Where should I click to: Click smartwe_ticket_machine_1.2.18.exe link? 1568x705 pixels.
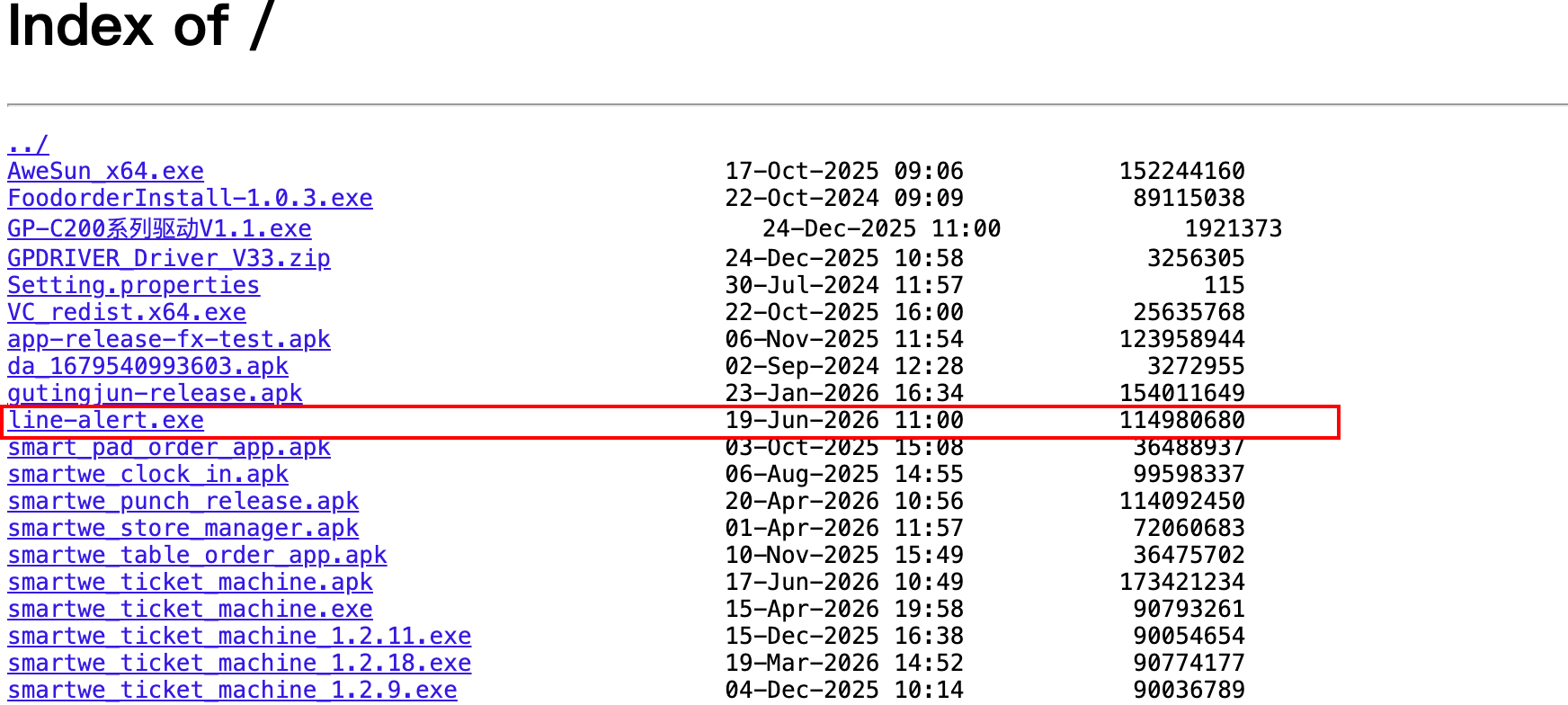tap(239, 663)
